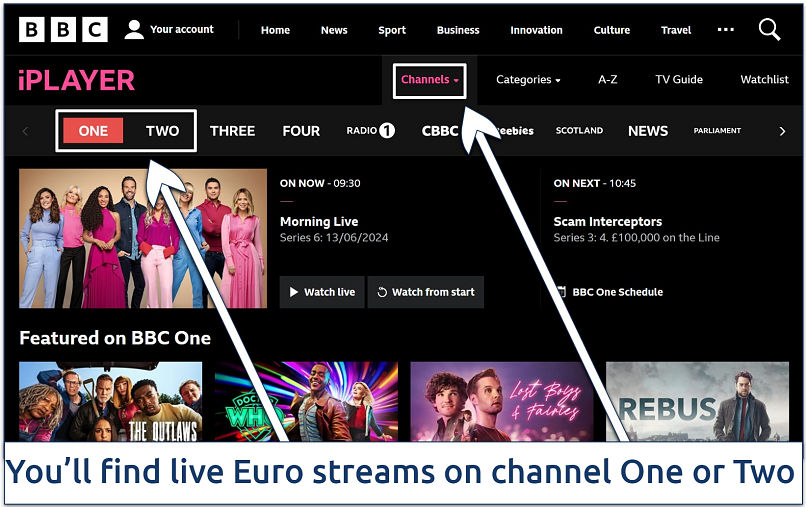806x507 pixels.
Task: Go to News in top navigation
Action: click(x=334, y=30)
